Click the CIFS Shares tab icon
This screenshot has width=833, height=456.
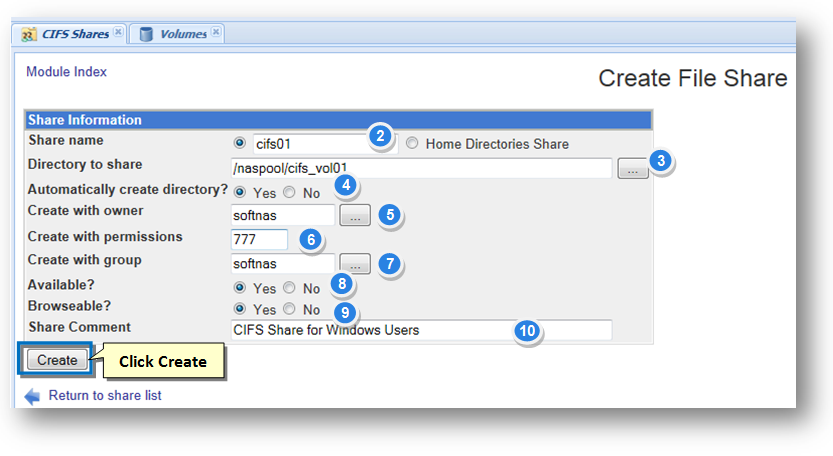(x=28, y=34)
